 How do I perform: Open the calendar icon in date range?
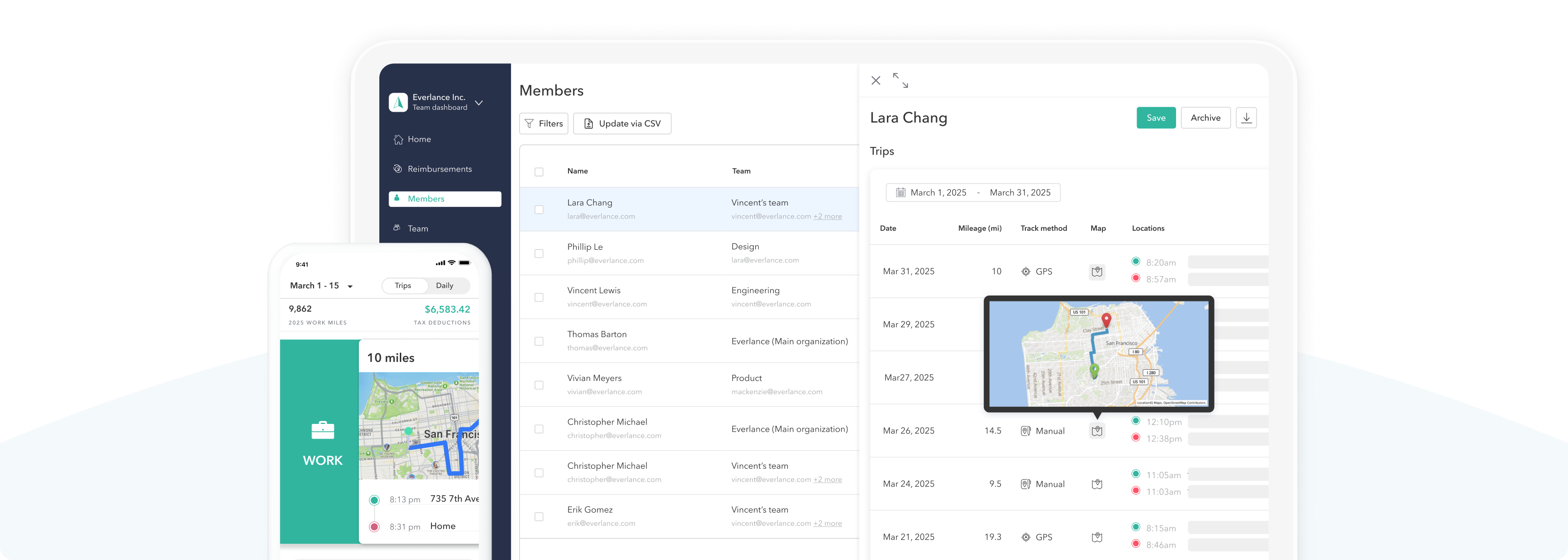900,192
